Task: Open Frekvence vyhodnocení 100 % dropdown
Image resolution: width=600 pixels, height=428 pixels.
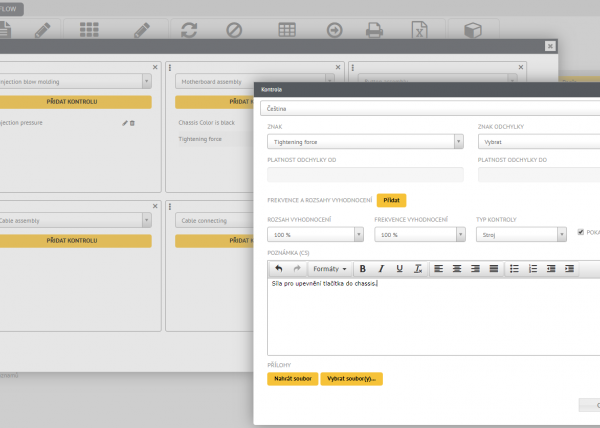Action: point(461,234)
